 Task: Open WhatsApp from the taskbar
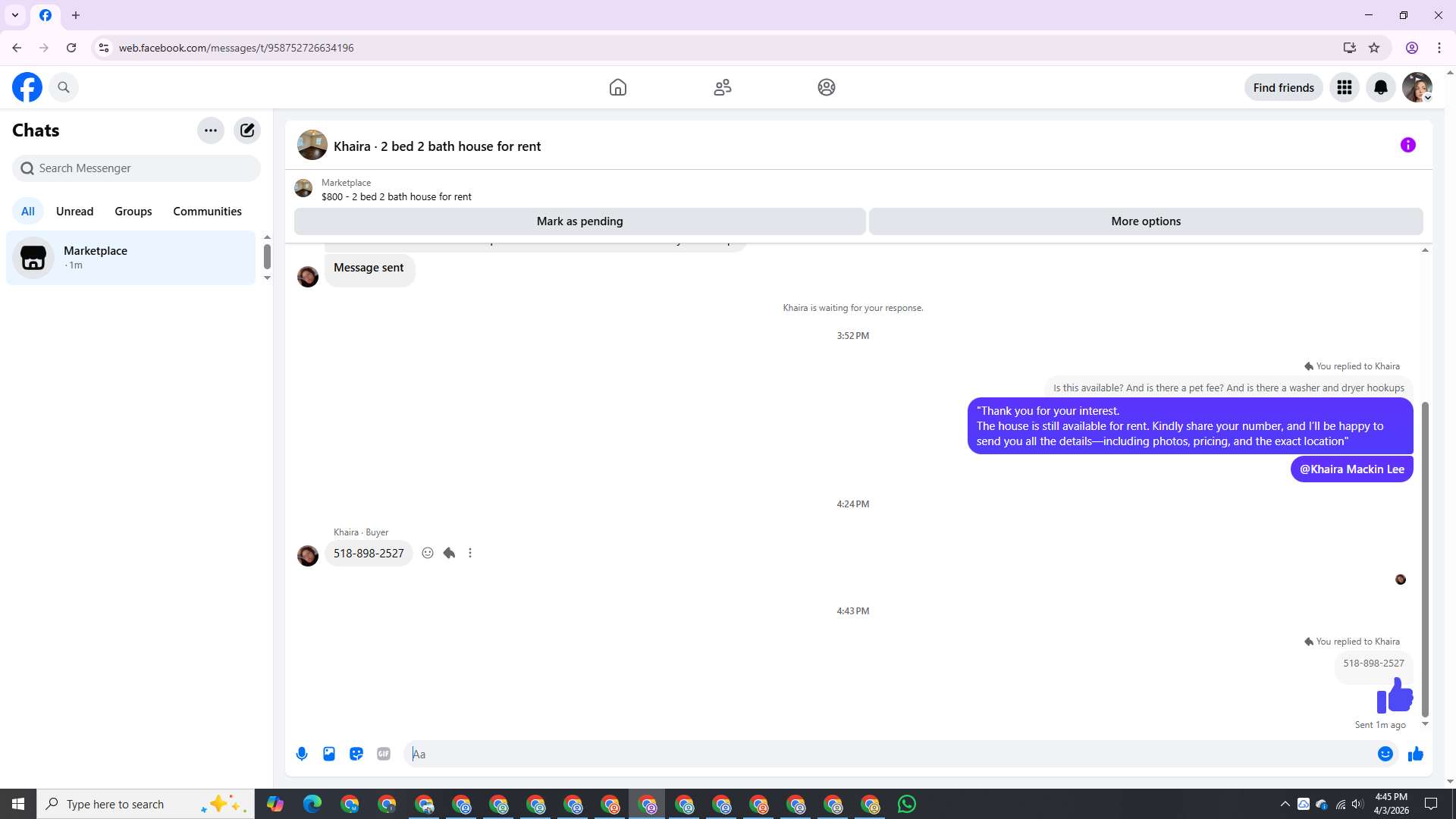coord(906,804)
